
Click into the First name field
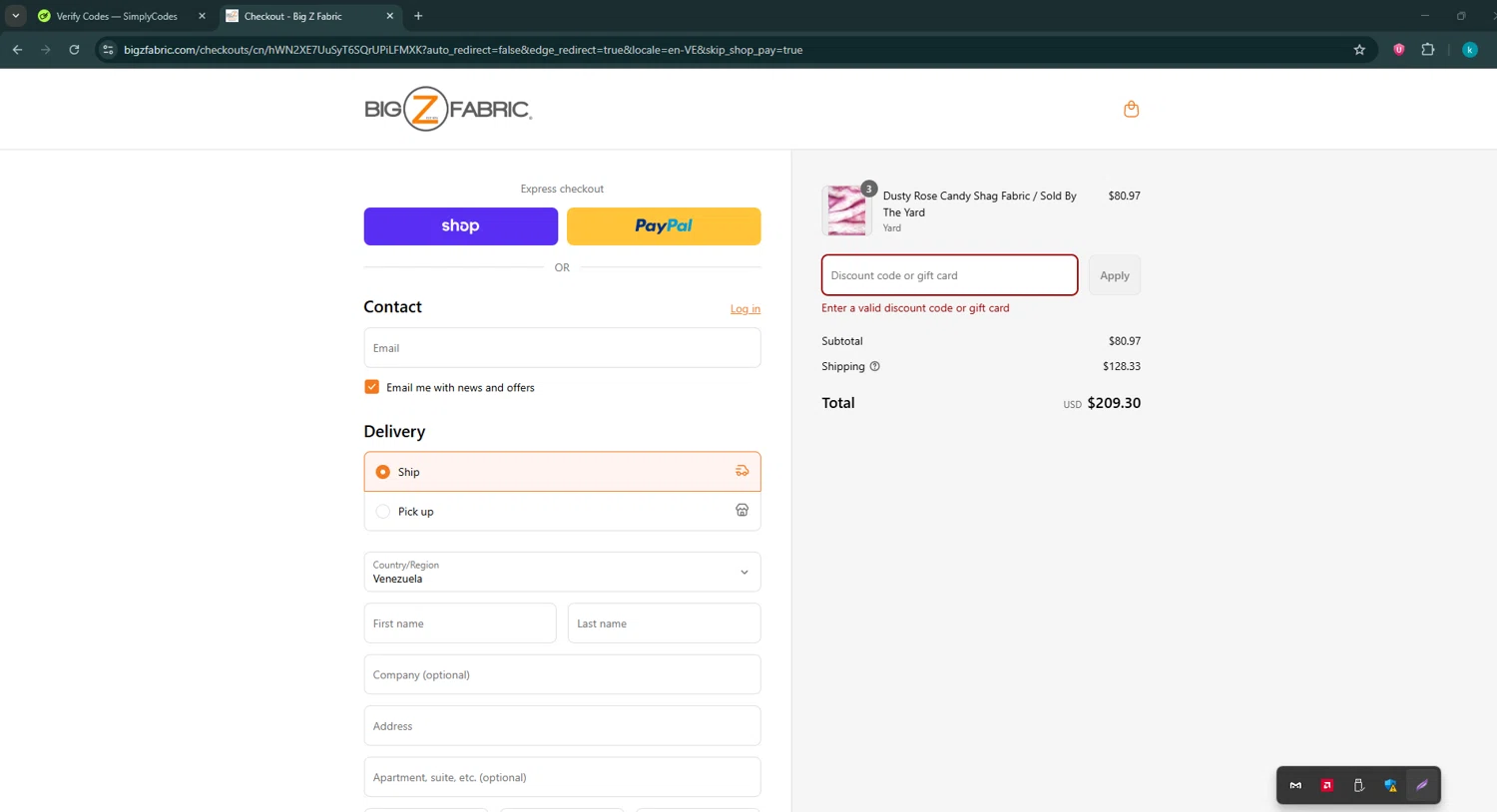460,623
